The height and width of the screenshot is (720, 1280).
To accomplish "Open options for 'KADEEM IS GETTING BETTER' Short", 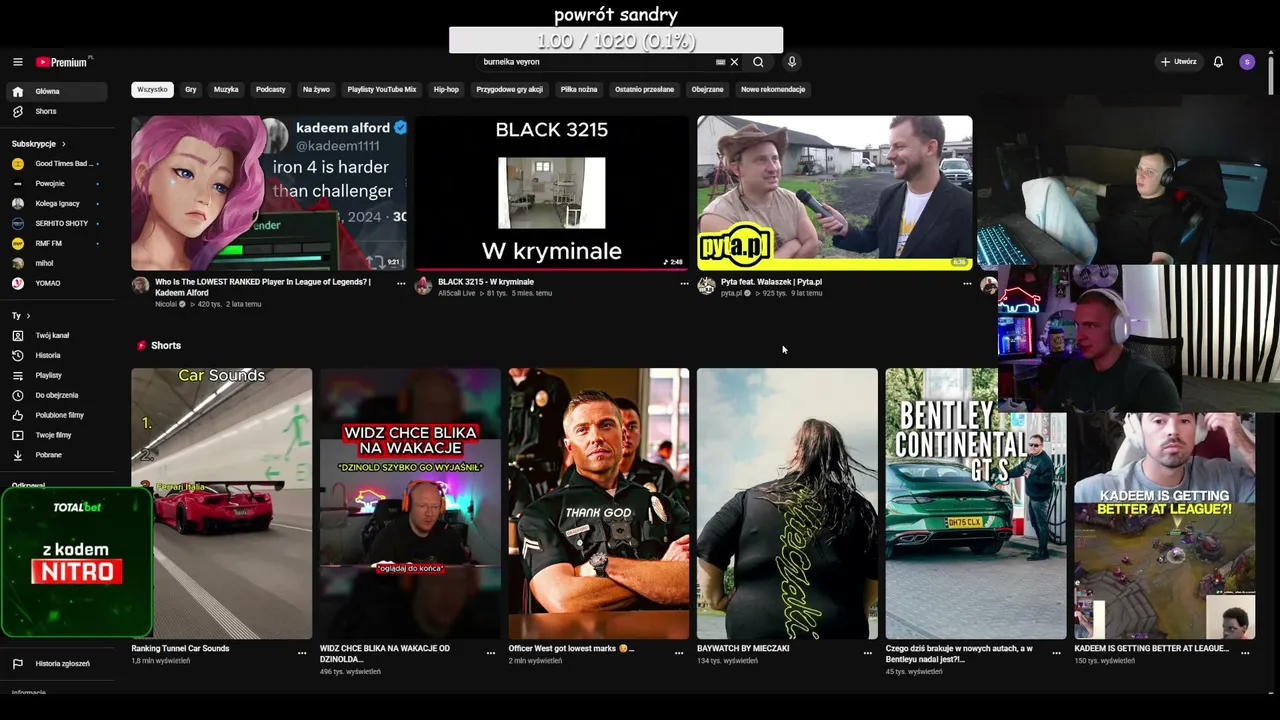I will click(1244, 653).
